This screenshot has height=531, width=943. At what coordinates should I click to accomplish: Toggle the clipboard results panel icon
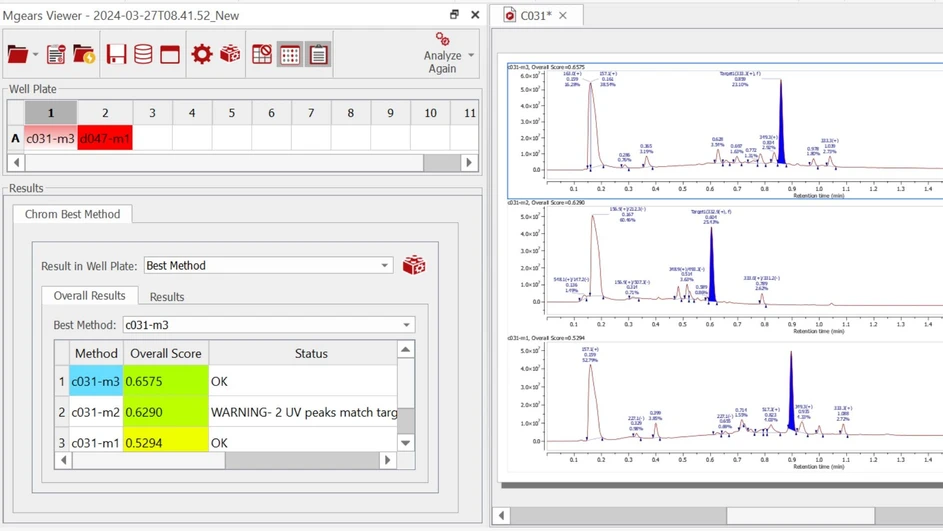point(318,55)
